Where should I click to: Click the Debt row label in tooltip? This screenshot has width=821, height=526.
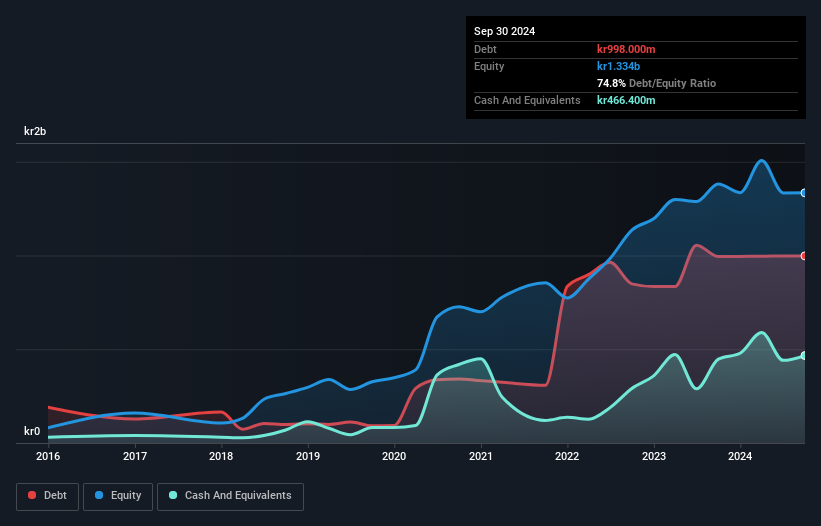pyautogui.click(x=485, y=49)
